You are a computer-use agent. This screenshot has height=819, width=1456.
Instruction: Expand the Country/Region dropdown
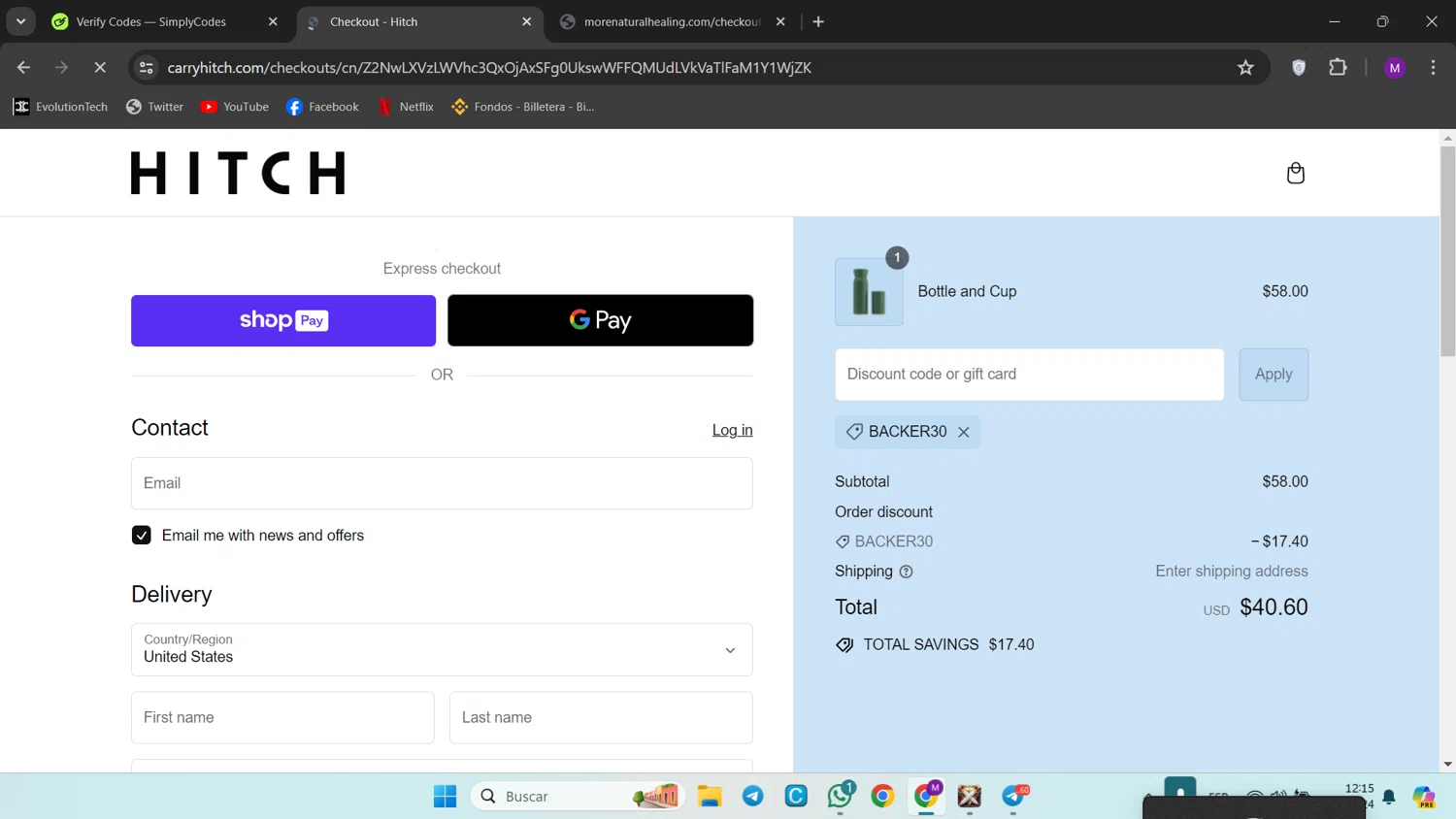[442, 649]
